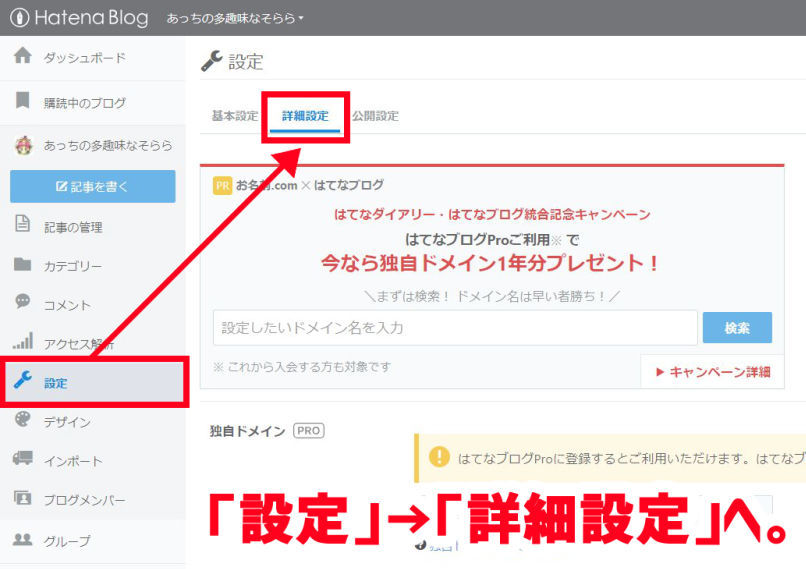Click the PR badge icon

pyautogui.click(x=223, y=185)
